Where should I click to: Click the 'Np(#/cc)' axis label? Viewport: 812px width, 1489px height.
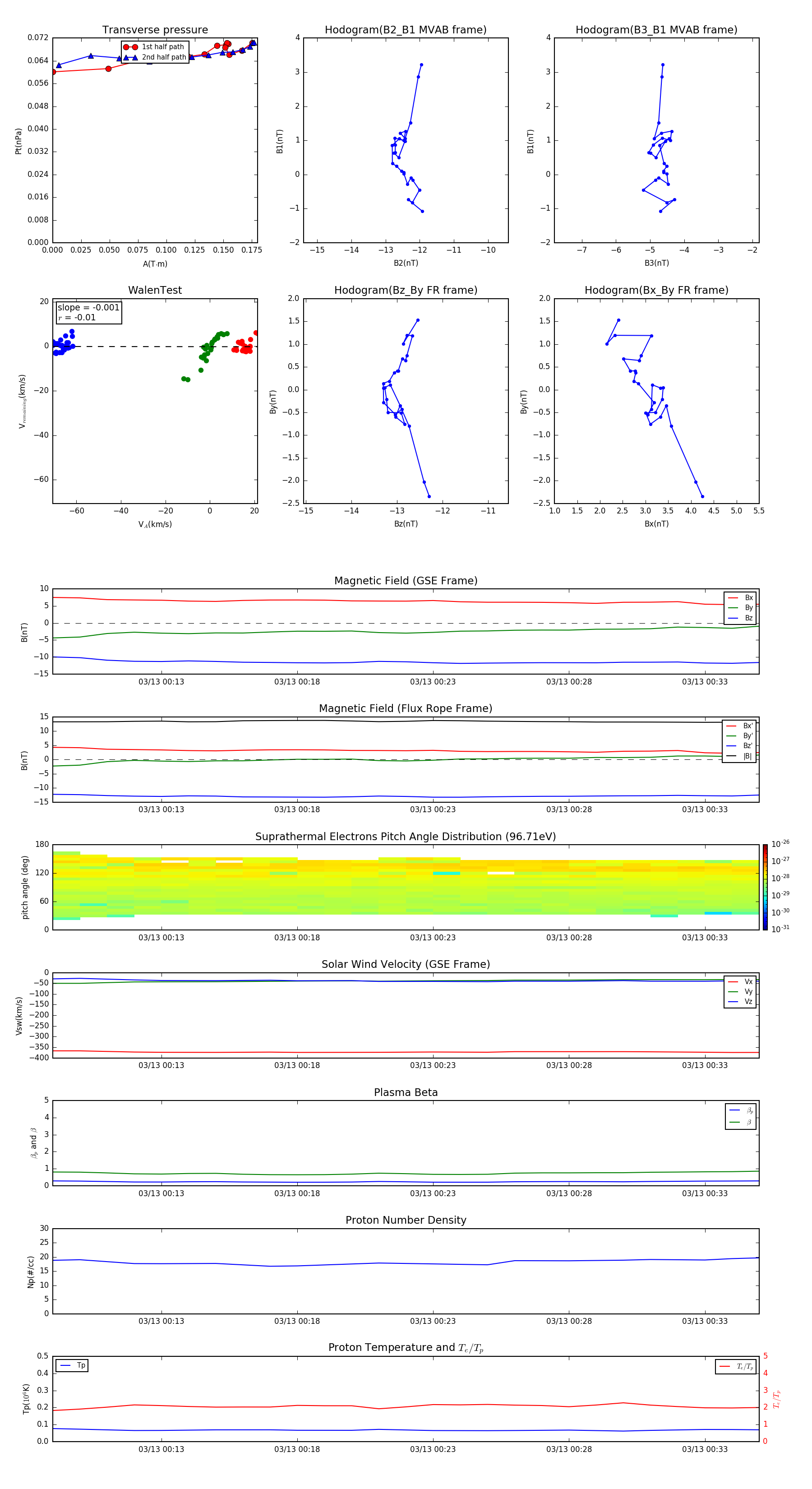coord(30,1272)
